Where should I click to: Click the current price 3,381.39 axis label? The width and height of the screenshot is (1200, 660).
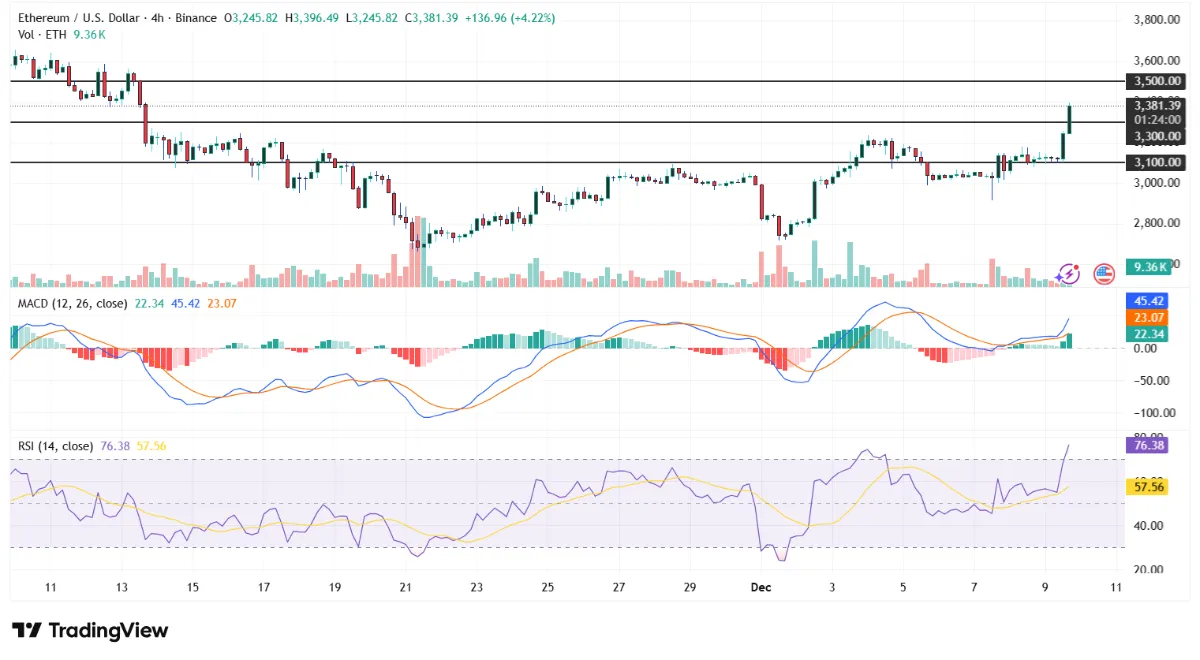pyautogui.click(x=1154, y=105)
